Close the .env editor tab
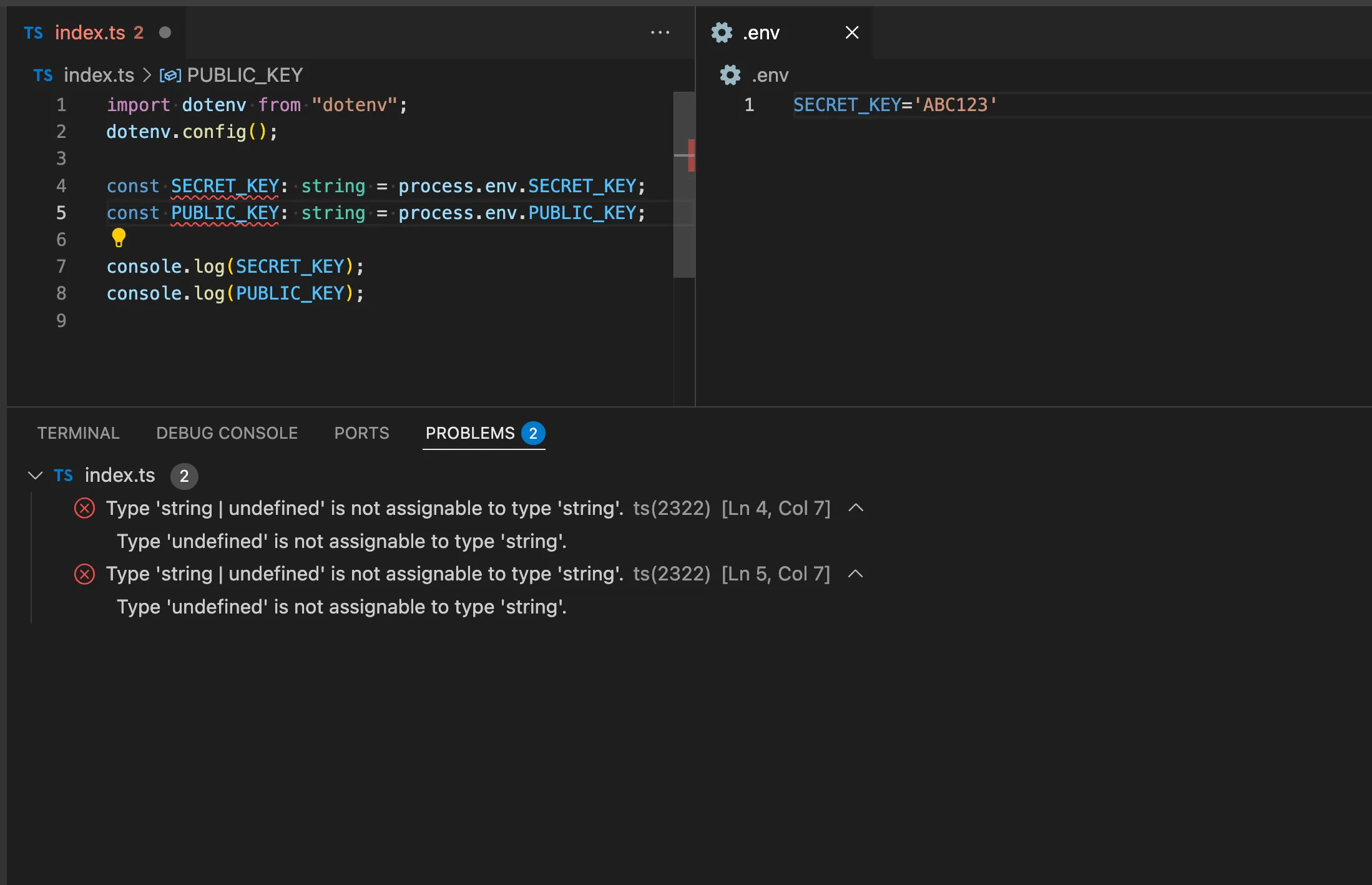The image size is (1372, 885). tap(851, 32)
